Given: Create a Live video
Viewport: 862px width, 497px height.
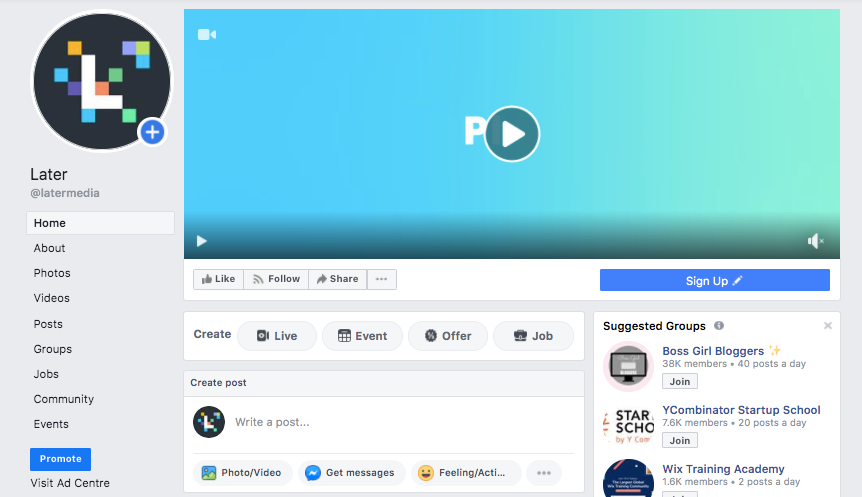Looking at the screenshot, I should [277, 336].
